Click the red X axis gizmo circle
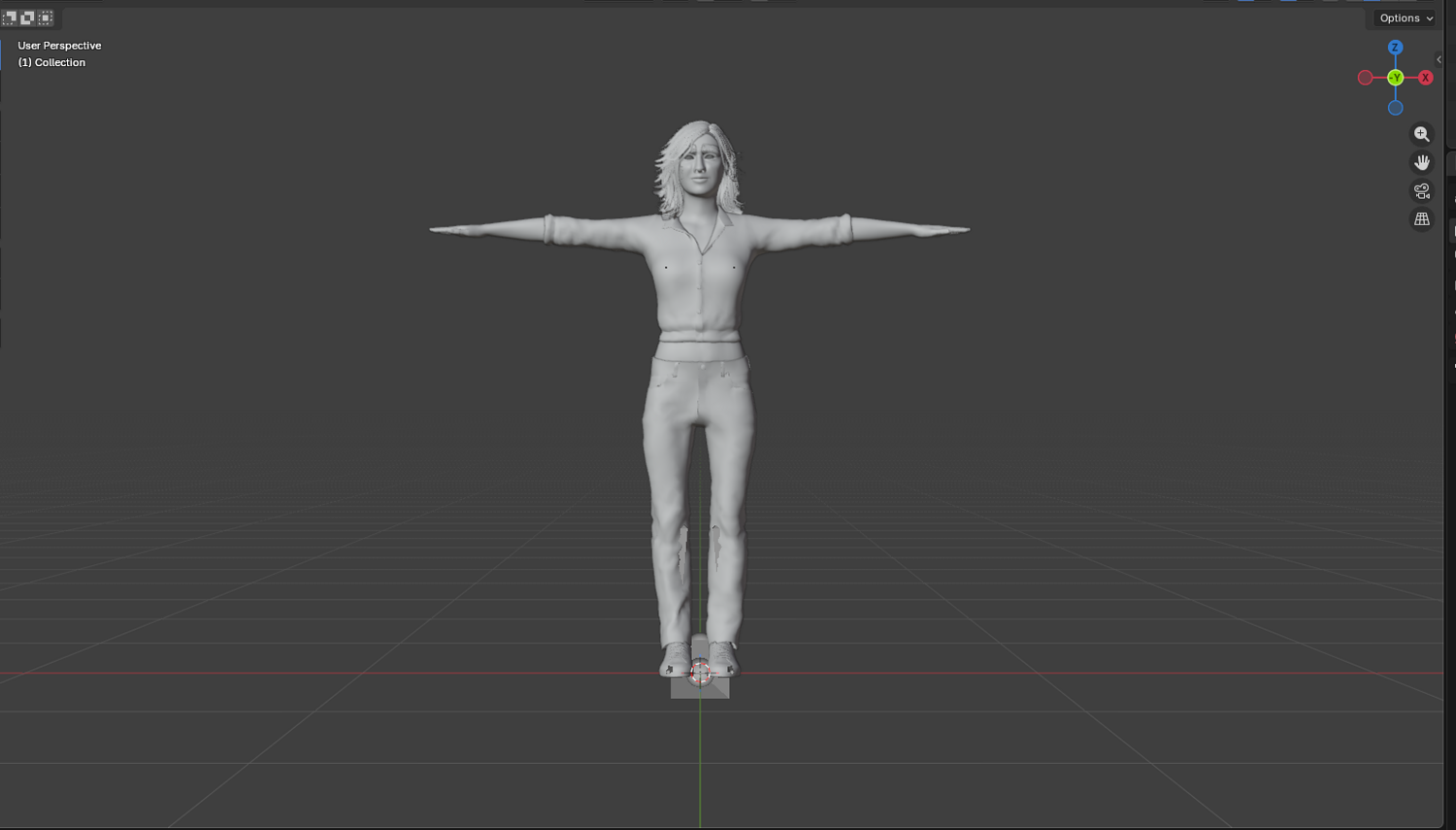1456x830 pixels. [x=1425, y=78]
